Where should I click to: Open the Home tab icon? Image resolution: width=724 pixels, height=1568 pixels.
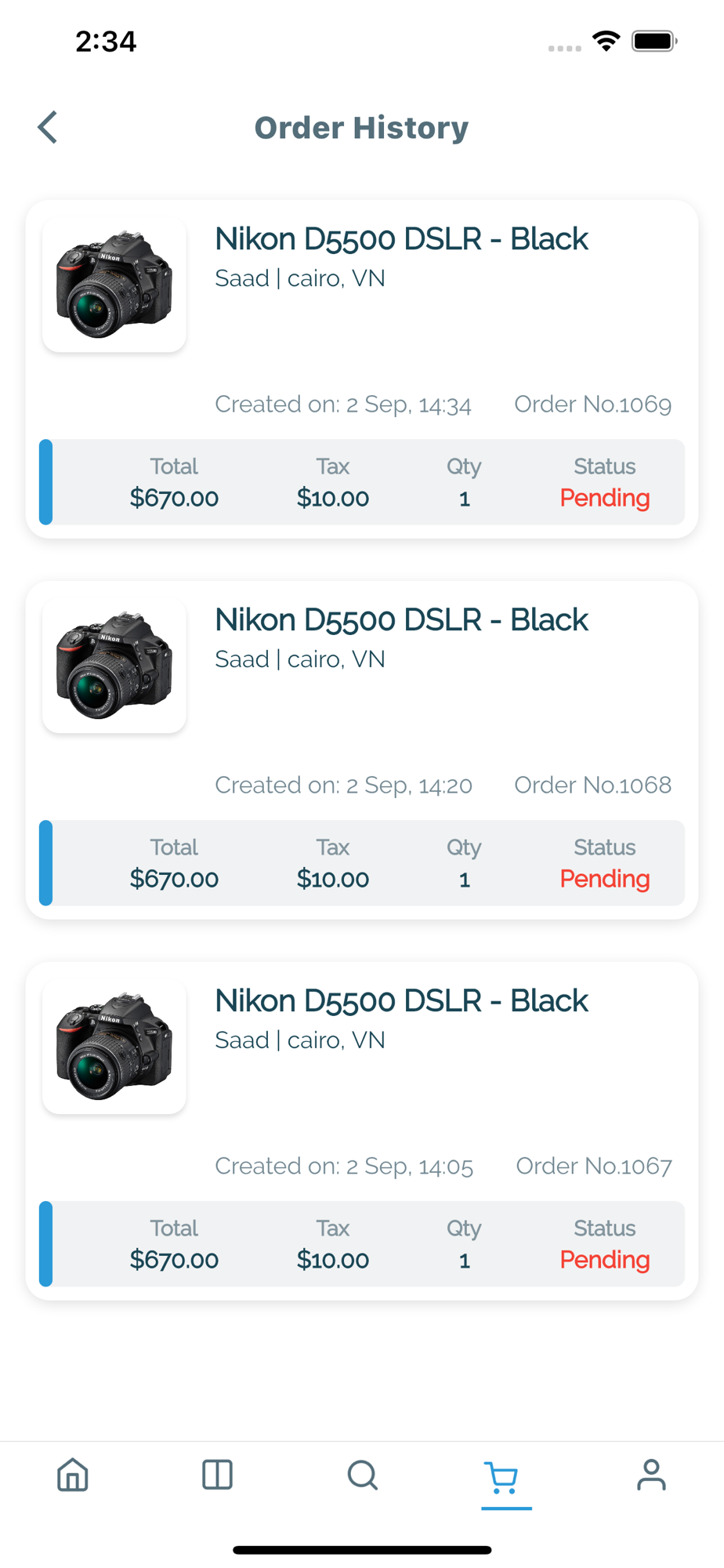click(73, 1475)
